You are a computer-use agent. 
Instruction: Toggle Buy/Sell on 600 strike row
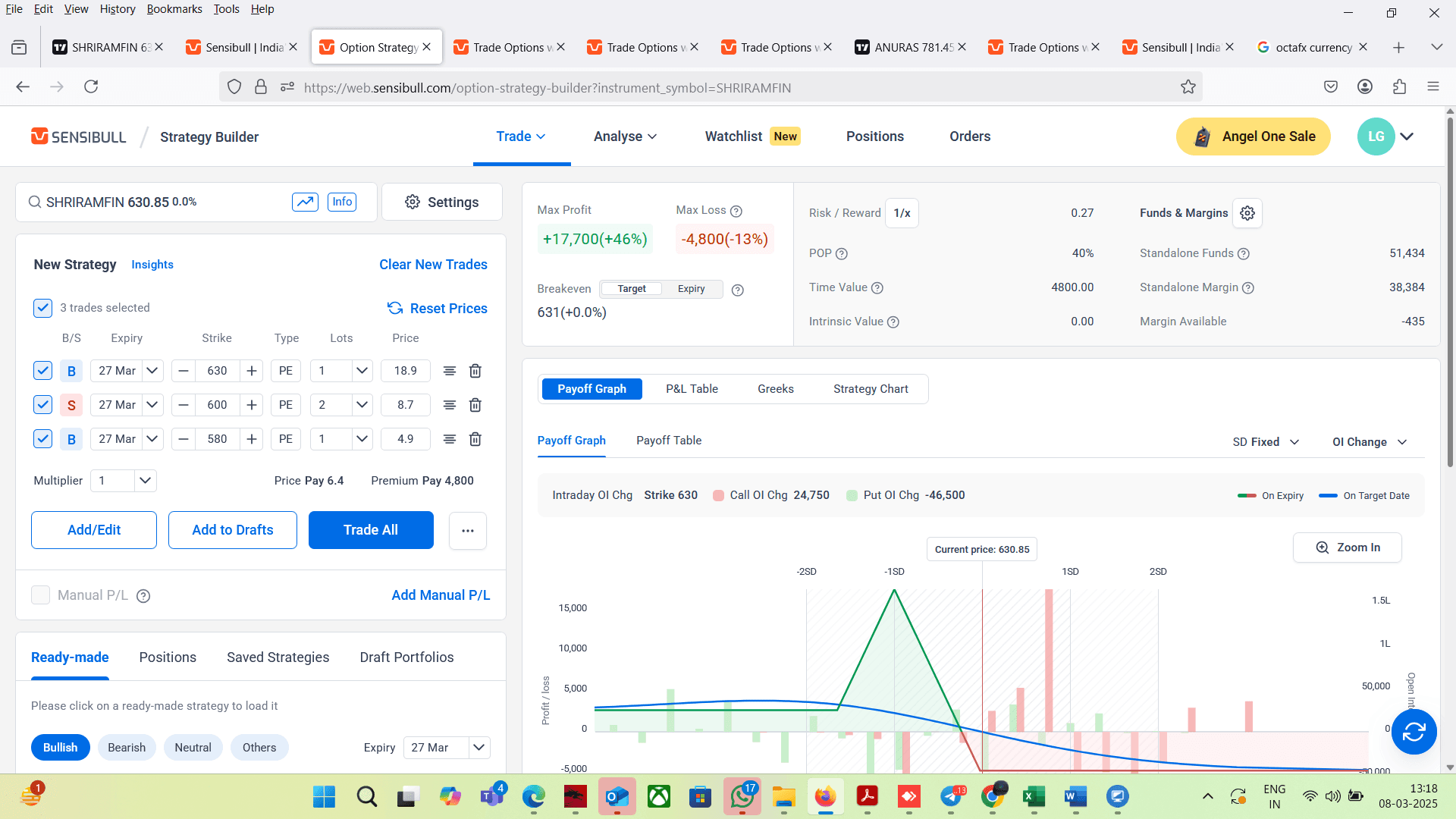tap(71, 405)
